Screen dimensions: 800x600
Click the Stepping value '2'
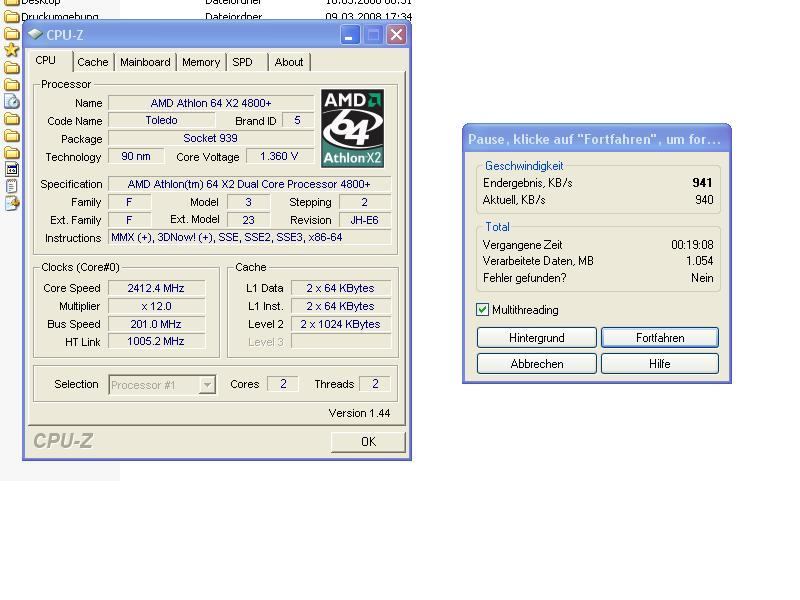tap(365, 202)
